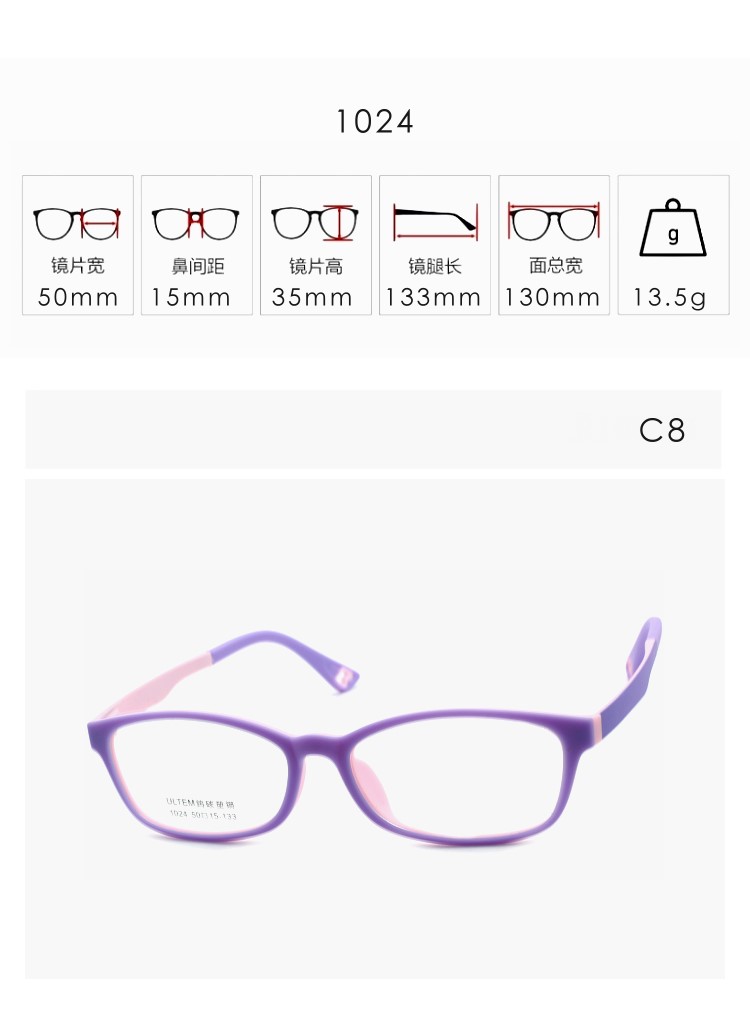The height and width of the screenshot is (1034, 750).
Task: Select the 133mm temple length value
Action: 433,297
